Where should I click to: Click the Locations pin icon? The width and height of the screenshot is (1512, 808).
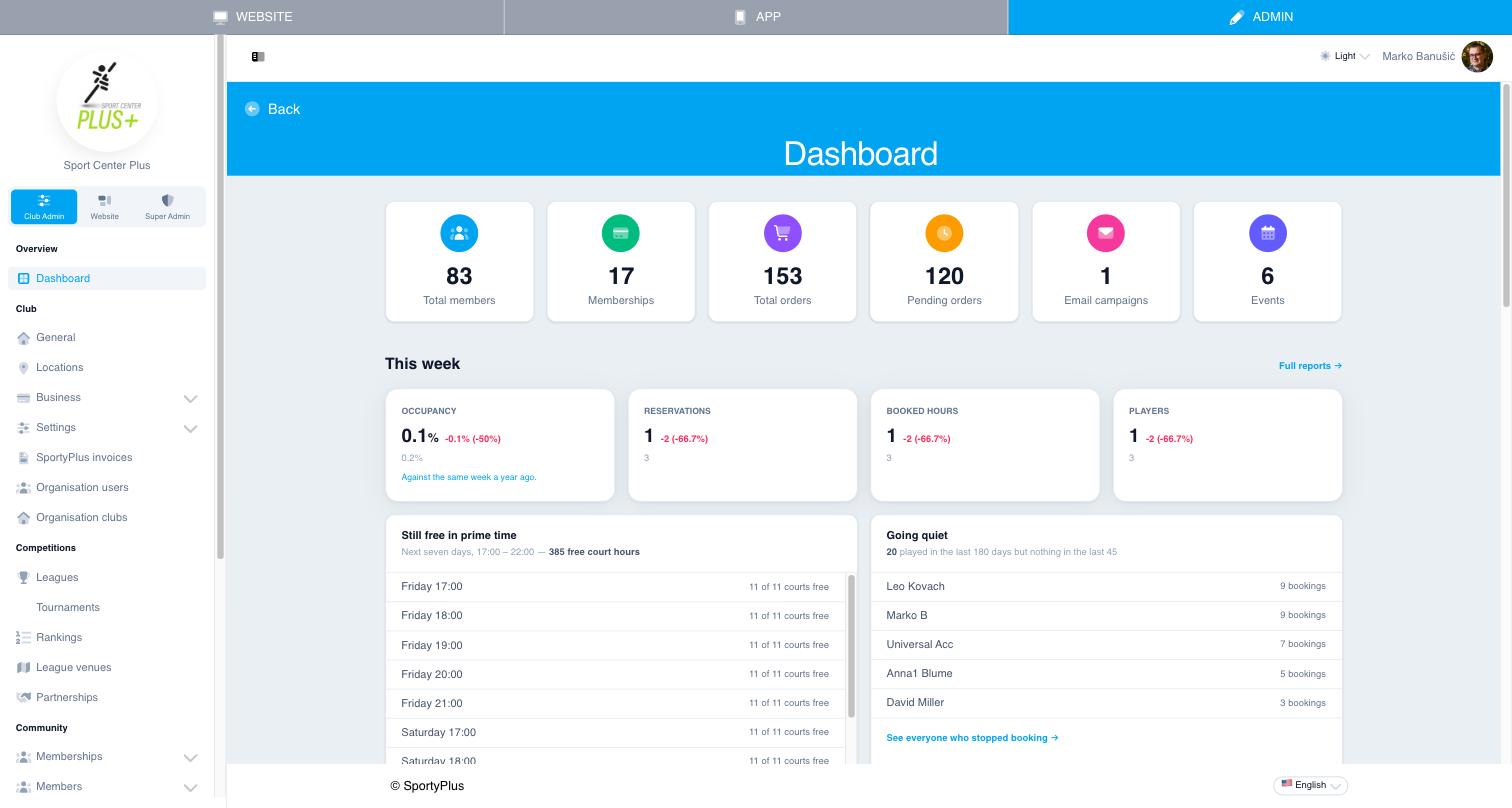tap(24, 368)
